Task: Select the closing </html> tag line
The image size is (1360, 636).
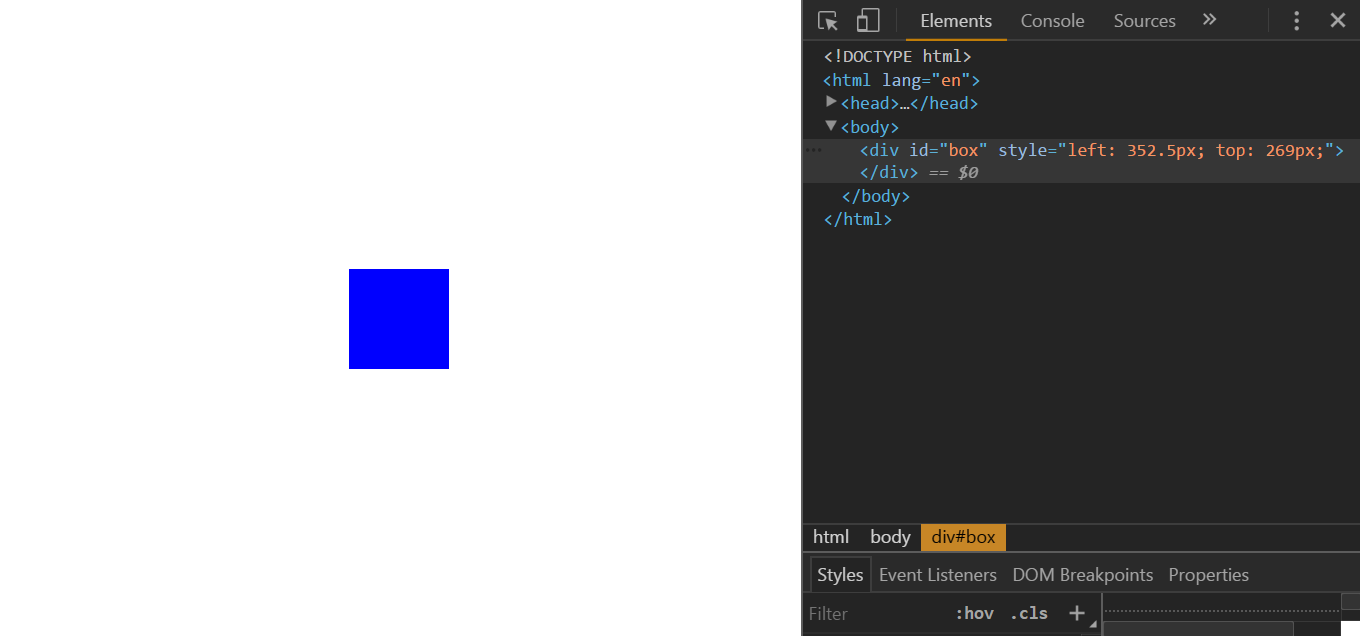Action: 857,219
